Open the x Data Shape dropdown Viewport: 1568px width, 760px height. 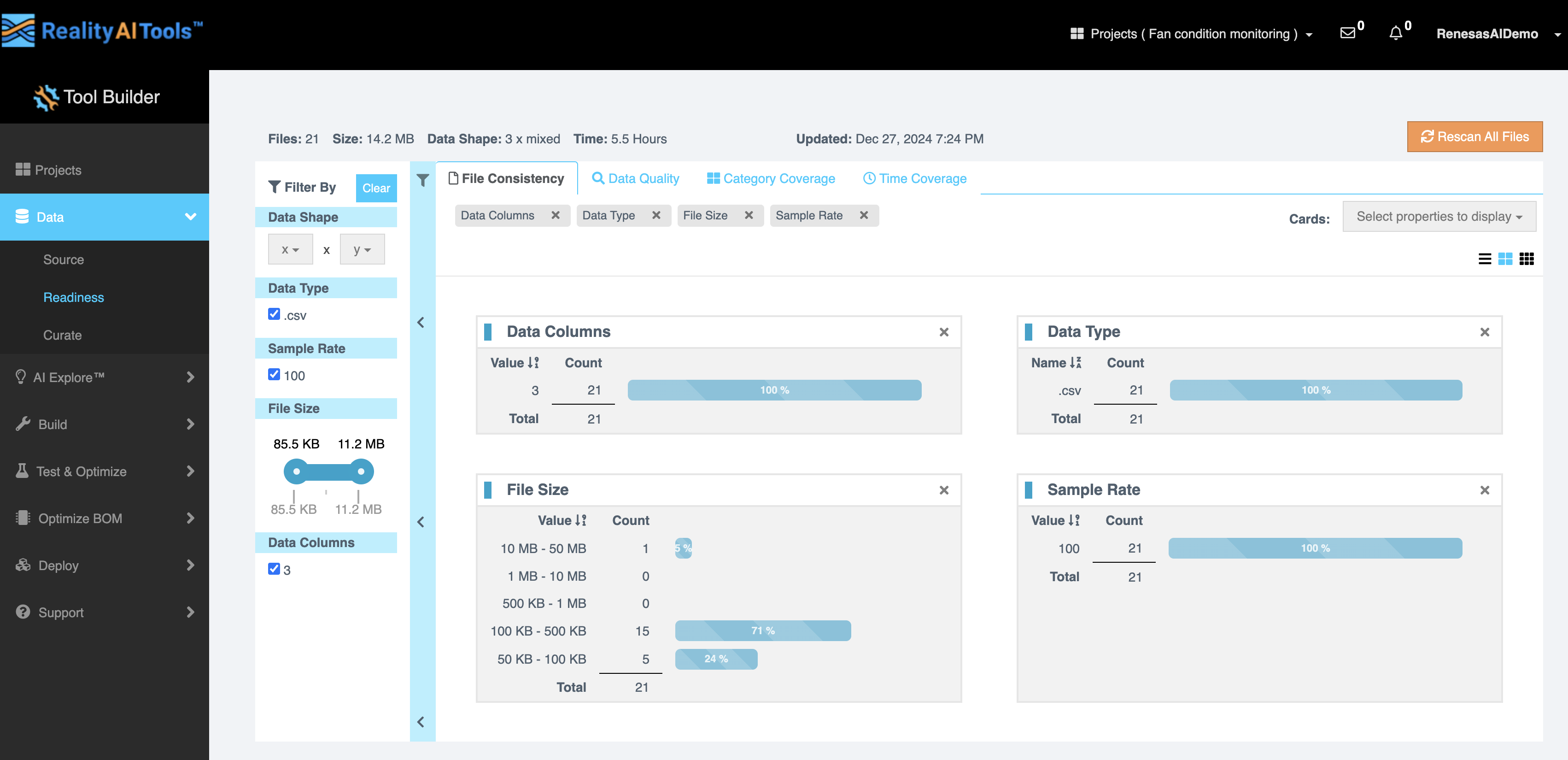pyautogui.click(x=290, y=249)
